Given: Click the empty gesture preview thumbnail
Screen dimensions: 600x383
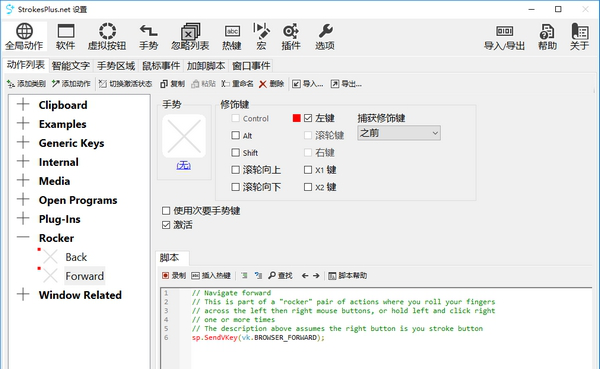Looking at the screenshot, I should (184, 136).
